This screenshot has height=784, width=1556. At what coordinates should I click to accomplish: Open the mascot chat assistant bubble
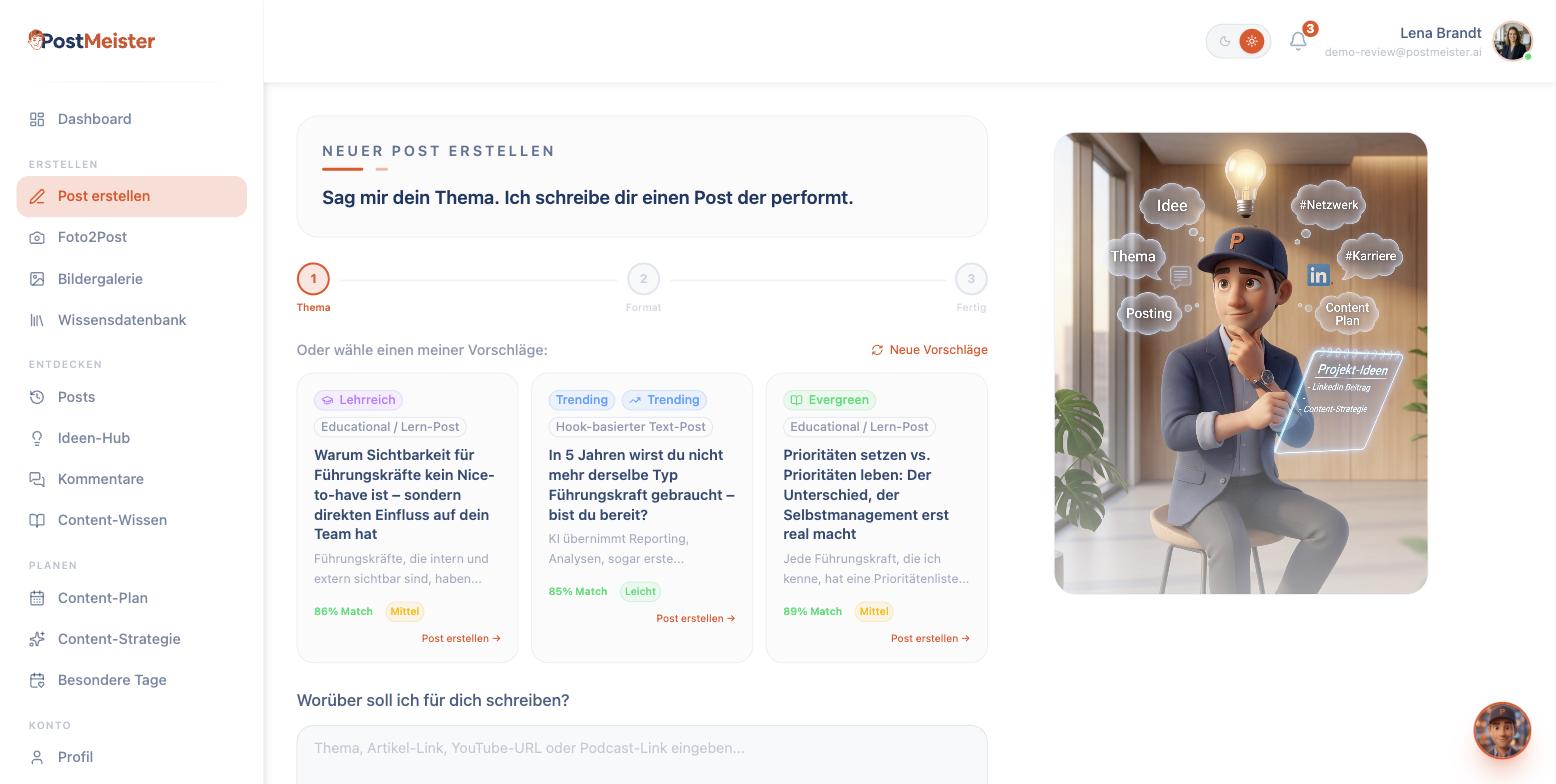click(1502, 730)
